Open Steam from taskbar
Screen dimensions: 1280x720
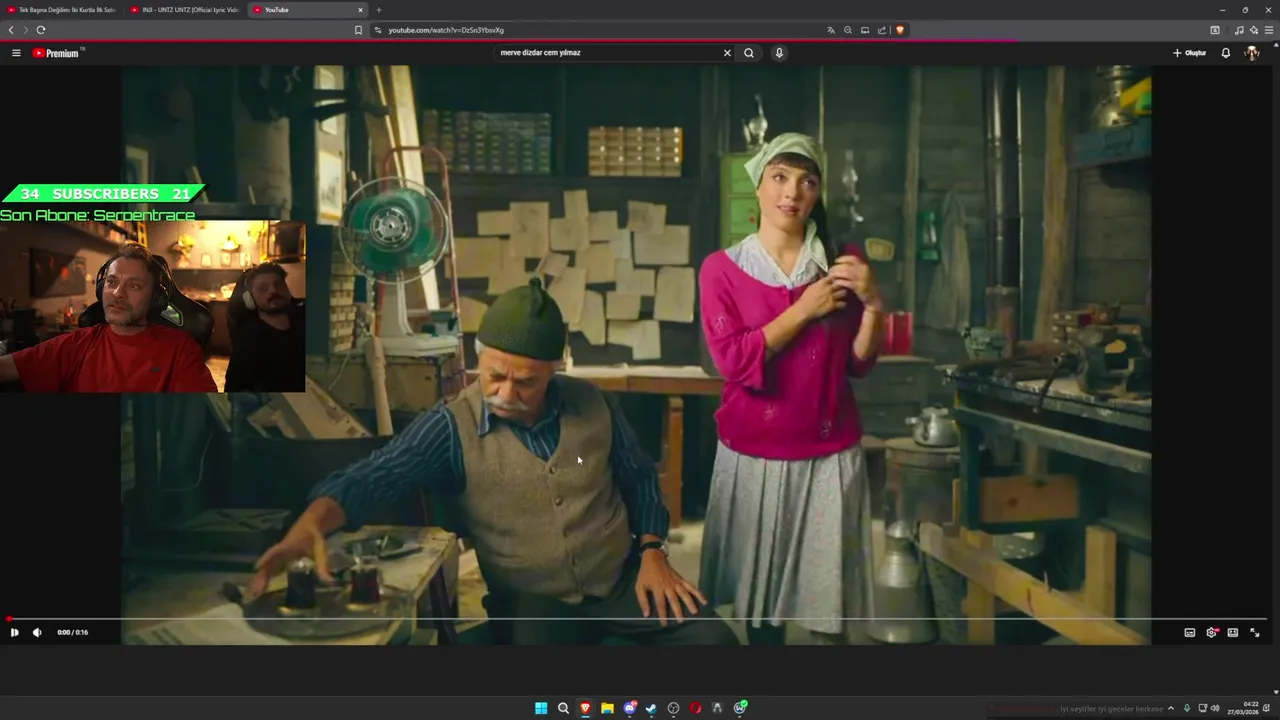651,708
